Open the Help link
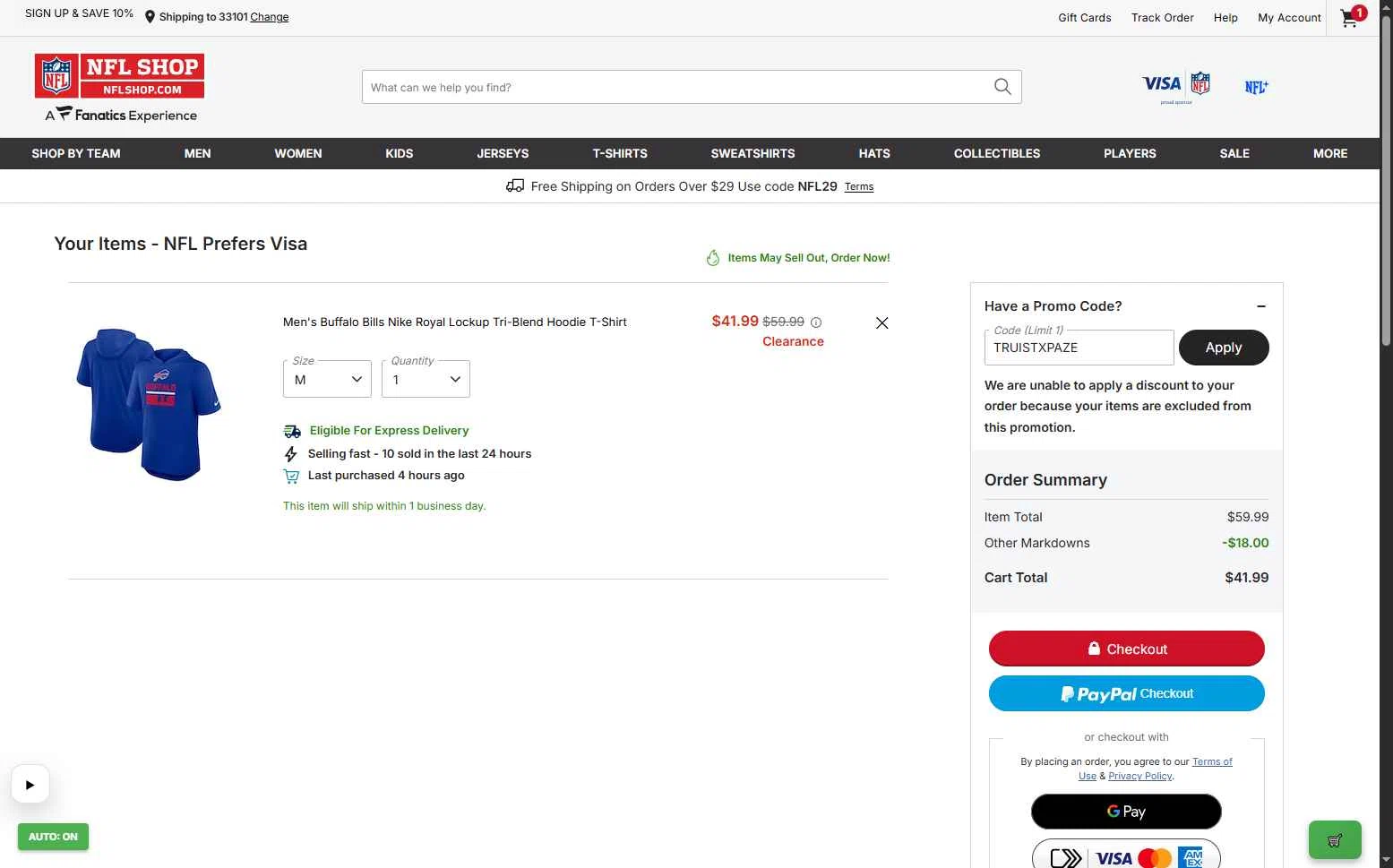The width and height of the screenshot is (1393, 868). pos(1225,17)
